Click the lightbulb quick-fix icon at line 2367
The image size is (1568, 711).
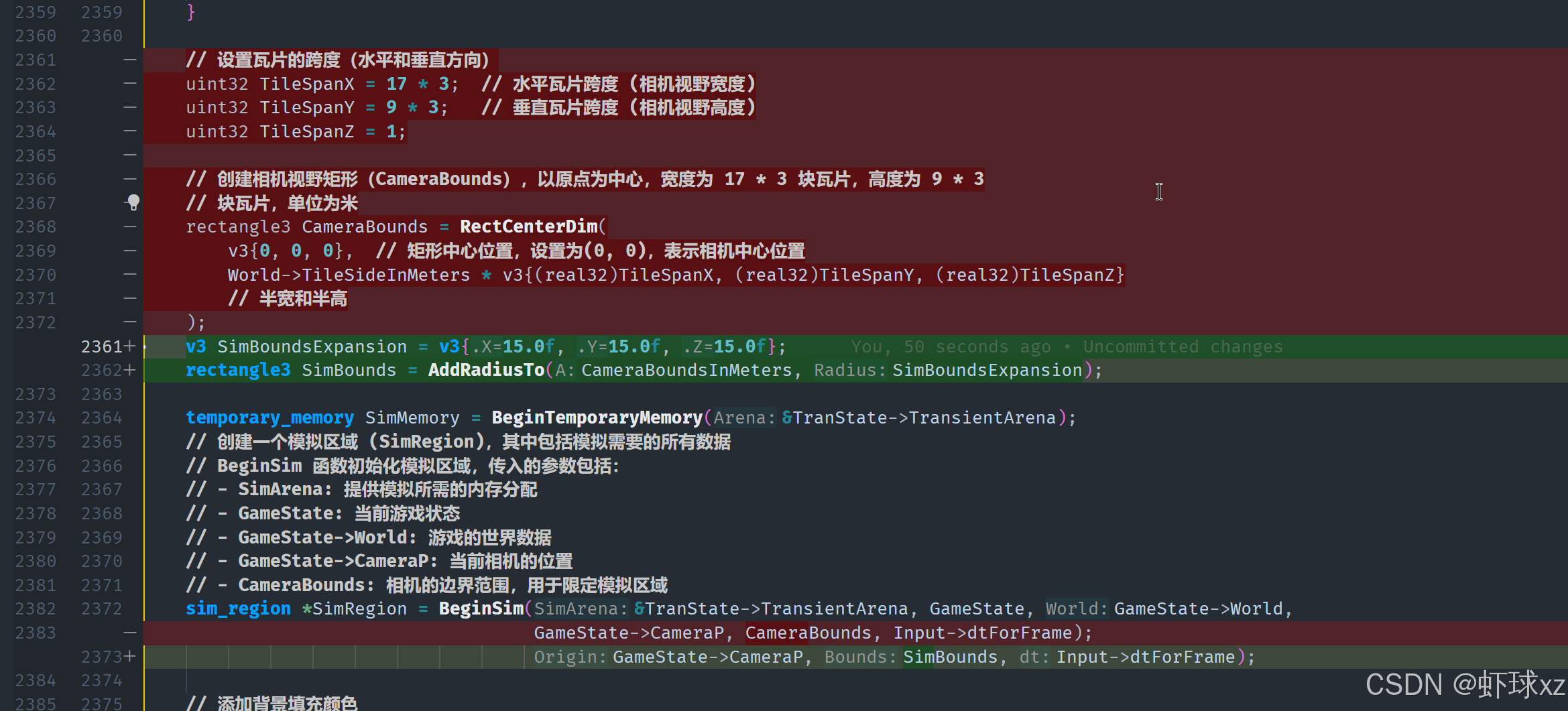coord(133,202)
